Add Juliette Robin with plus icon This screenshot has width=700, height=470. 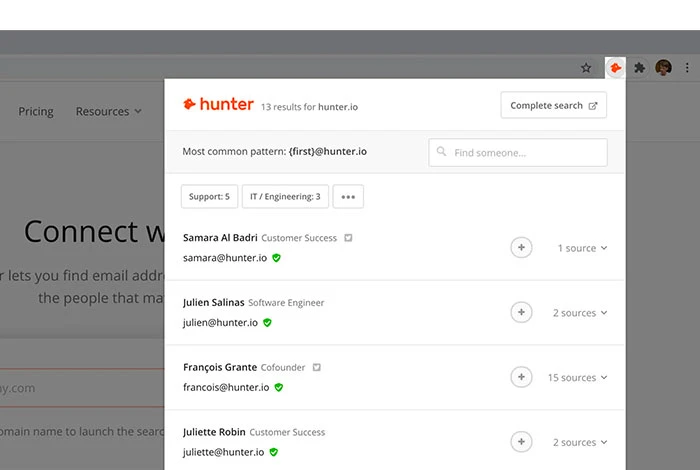[x=521, y=442]
